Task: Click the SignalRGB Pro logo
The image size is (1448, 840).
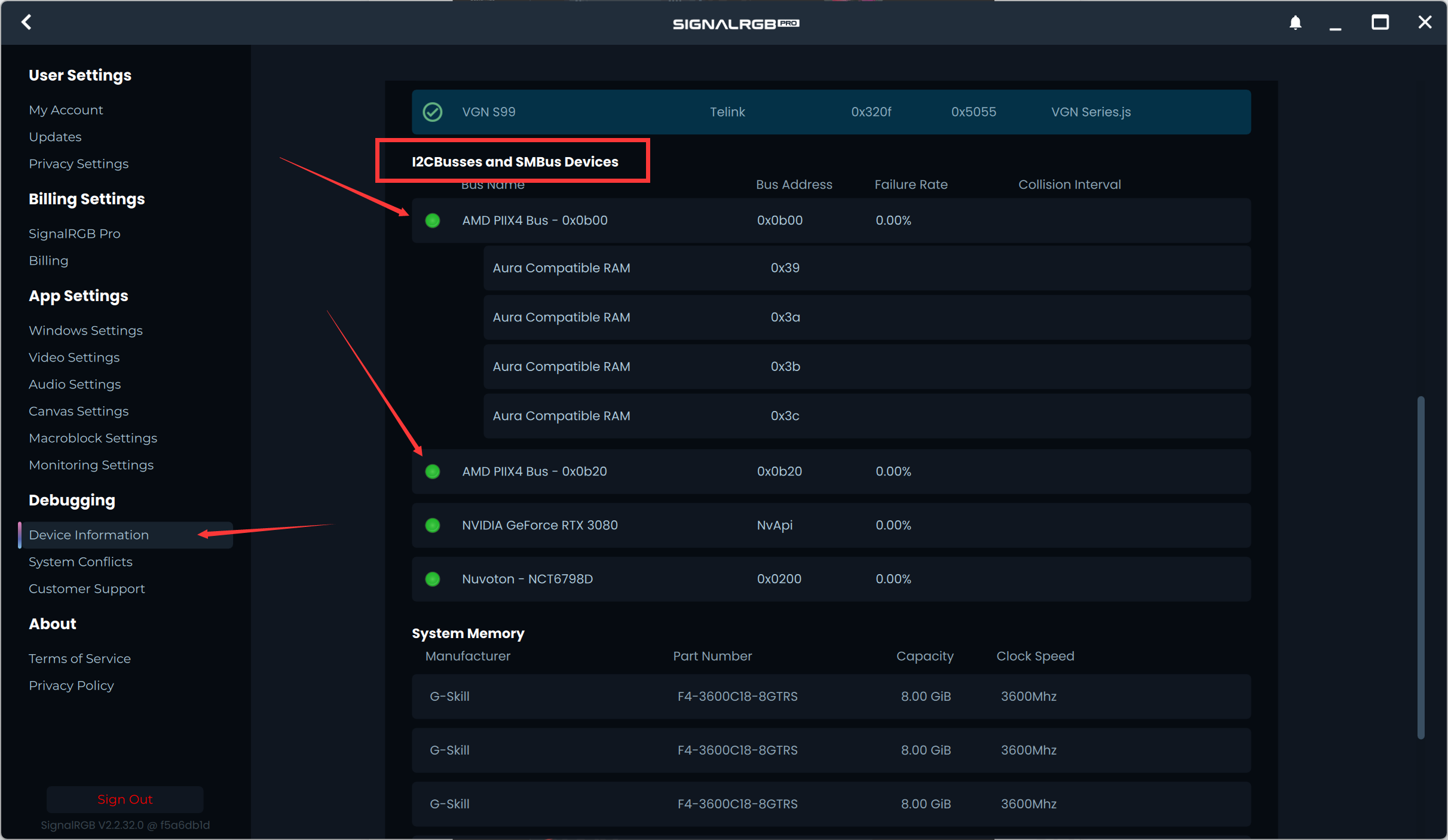Action: pos(736,24)
